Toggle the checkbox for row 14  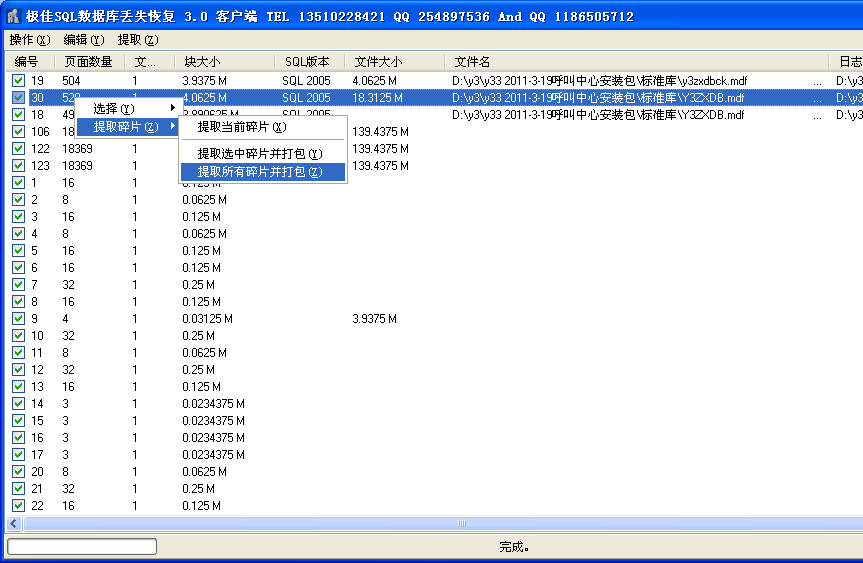point(18,403)
